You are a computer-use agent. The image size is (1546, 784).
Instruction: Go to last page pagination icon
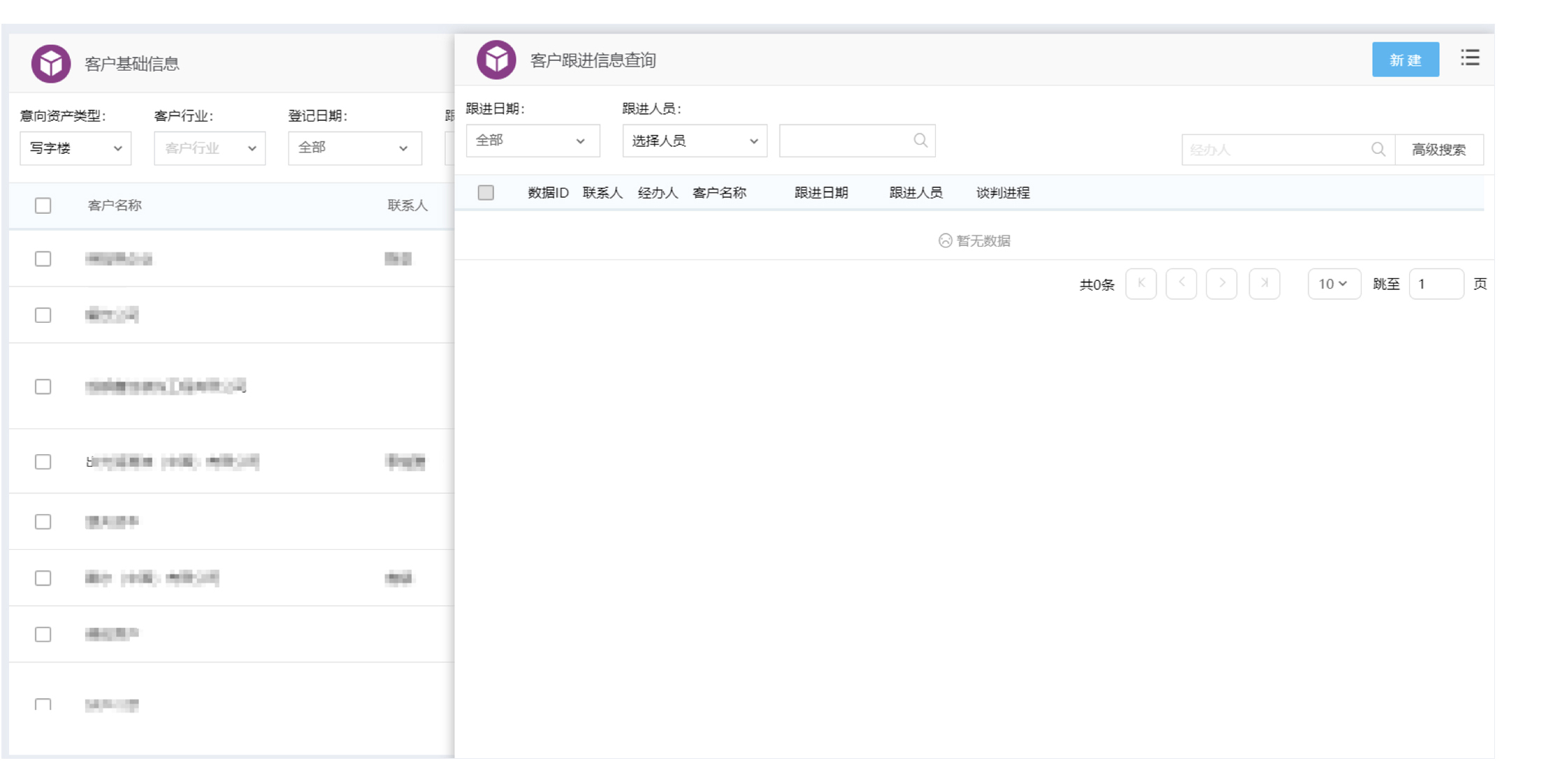tap(1264, 284)
